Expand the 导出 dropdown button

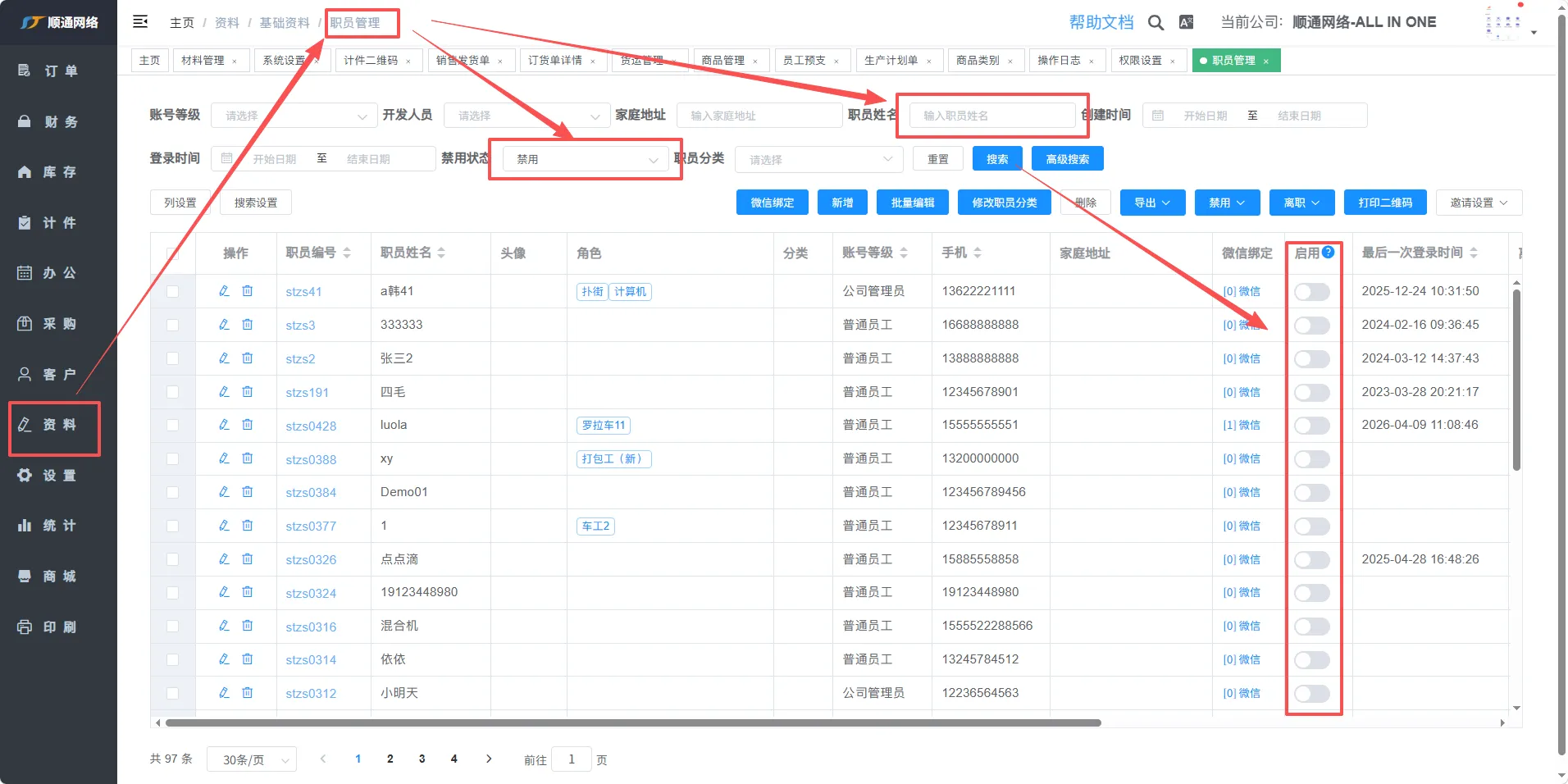click(1152, 203)
